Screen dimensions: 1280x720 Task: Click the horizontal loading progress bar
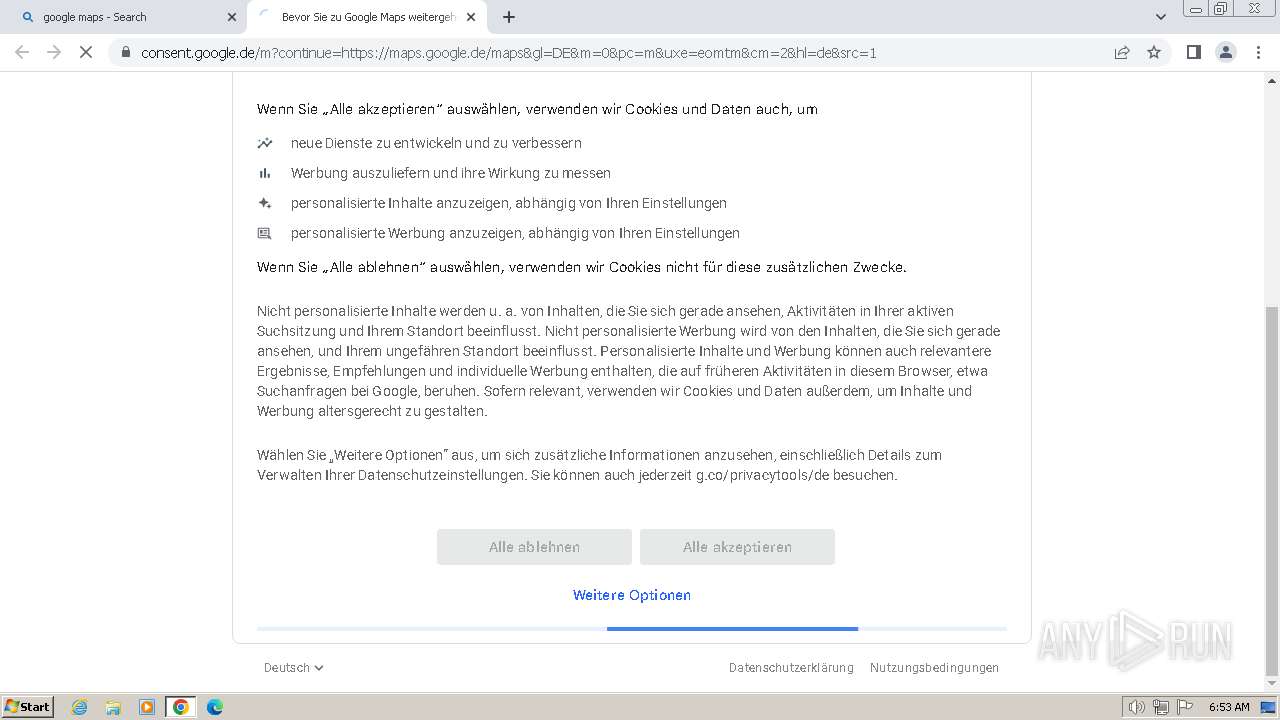(632, 629)
